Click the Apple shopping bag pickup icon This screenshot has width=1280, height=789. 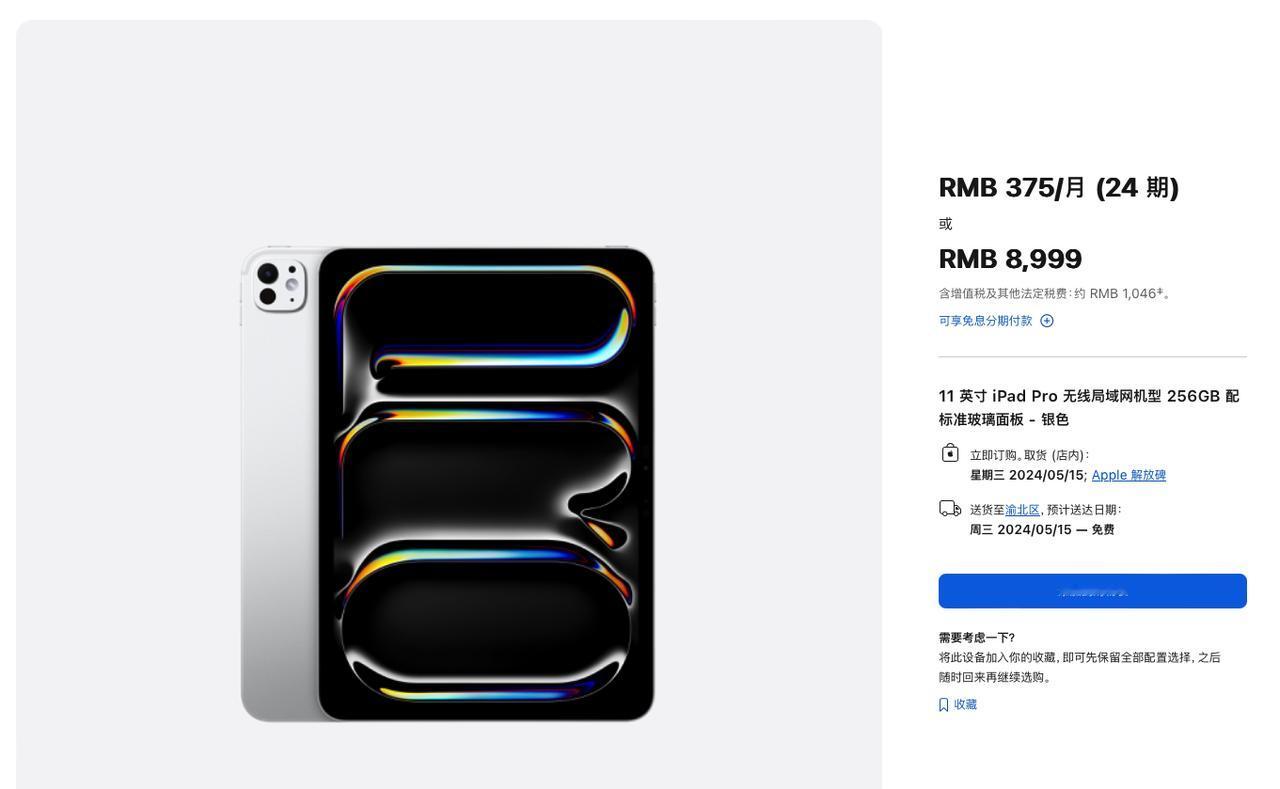tap(950, 453)
